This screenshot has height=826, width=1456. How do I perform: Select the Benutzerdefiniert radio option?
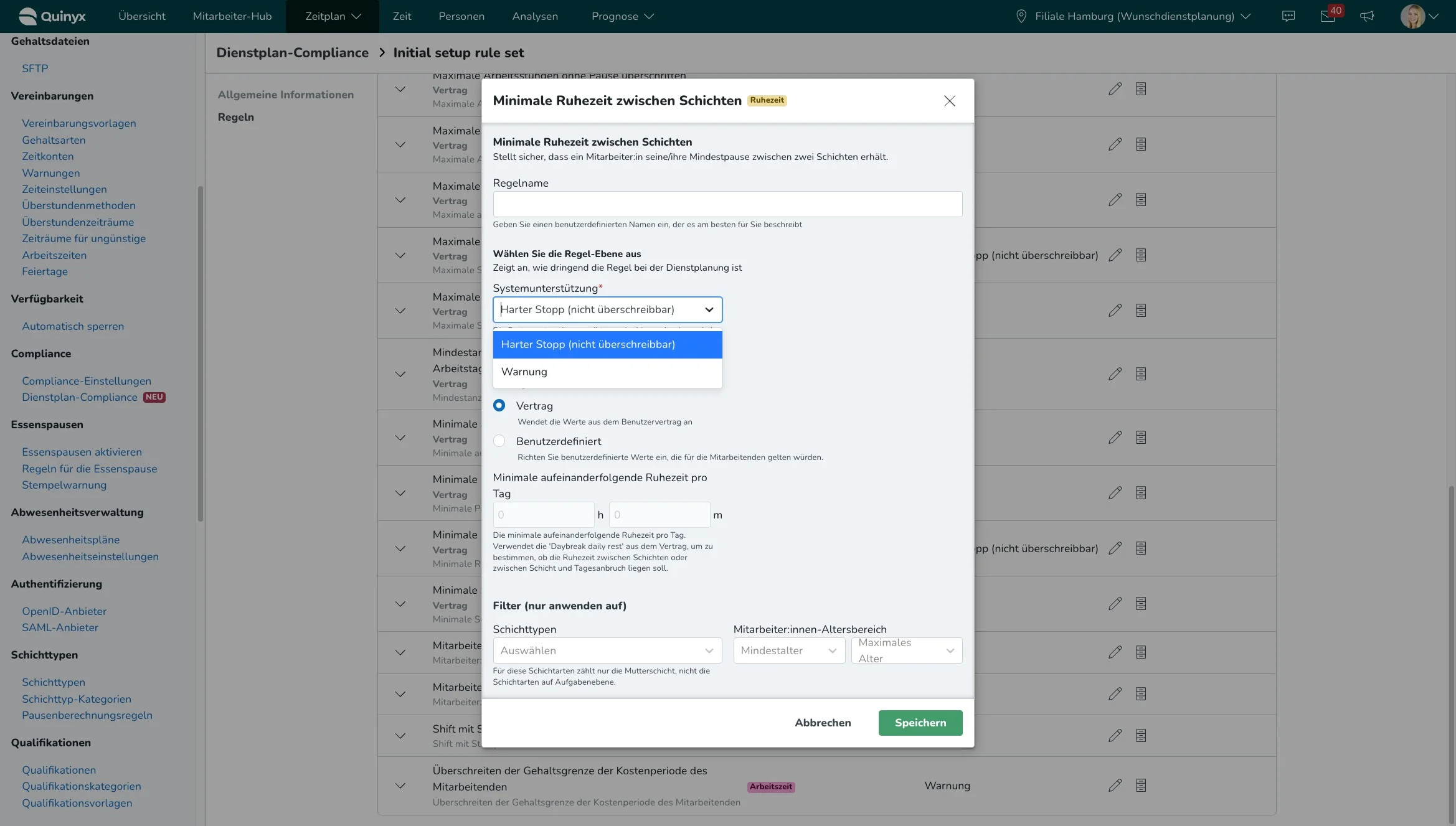pyautogui.click(x=499, y=441)
